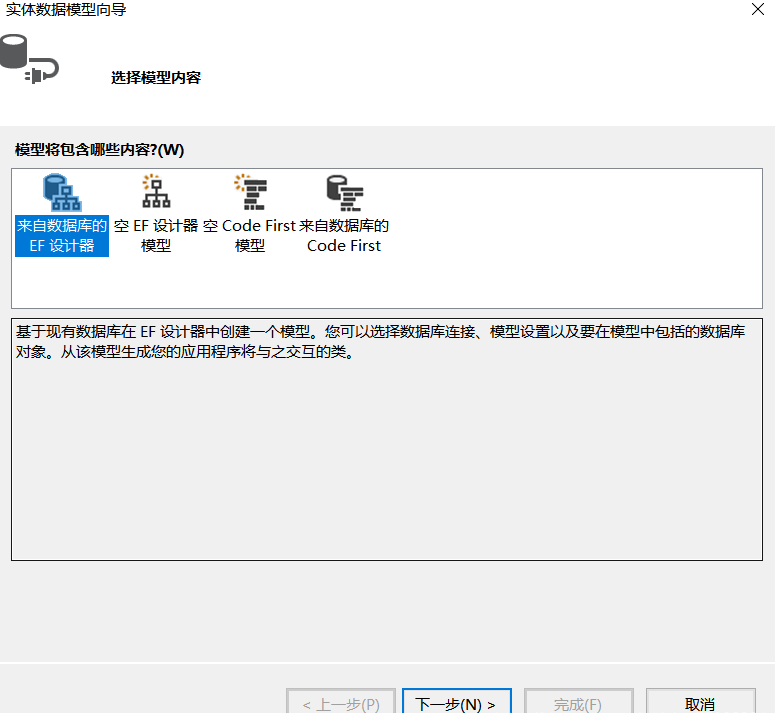
Task: Click the disabled 上一步(P) button
Action: 341,703
